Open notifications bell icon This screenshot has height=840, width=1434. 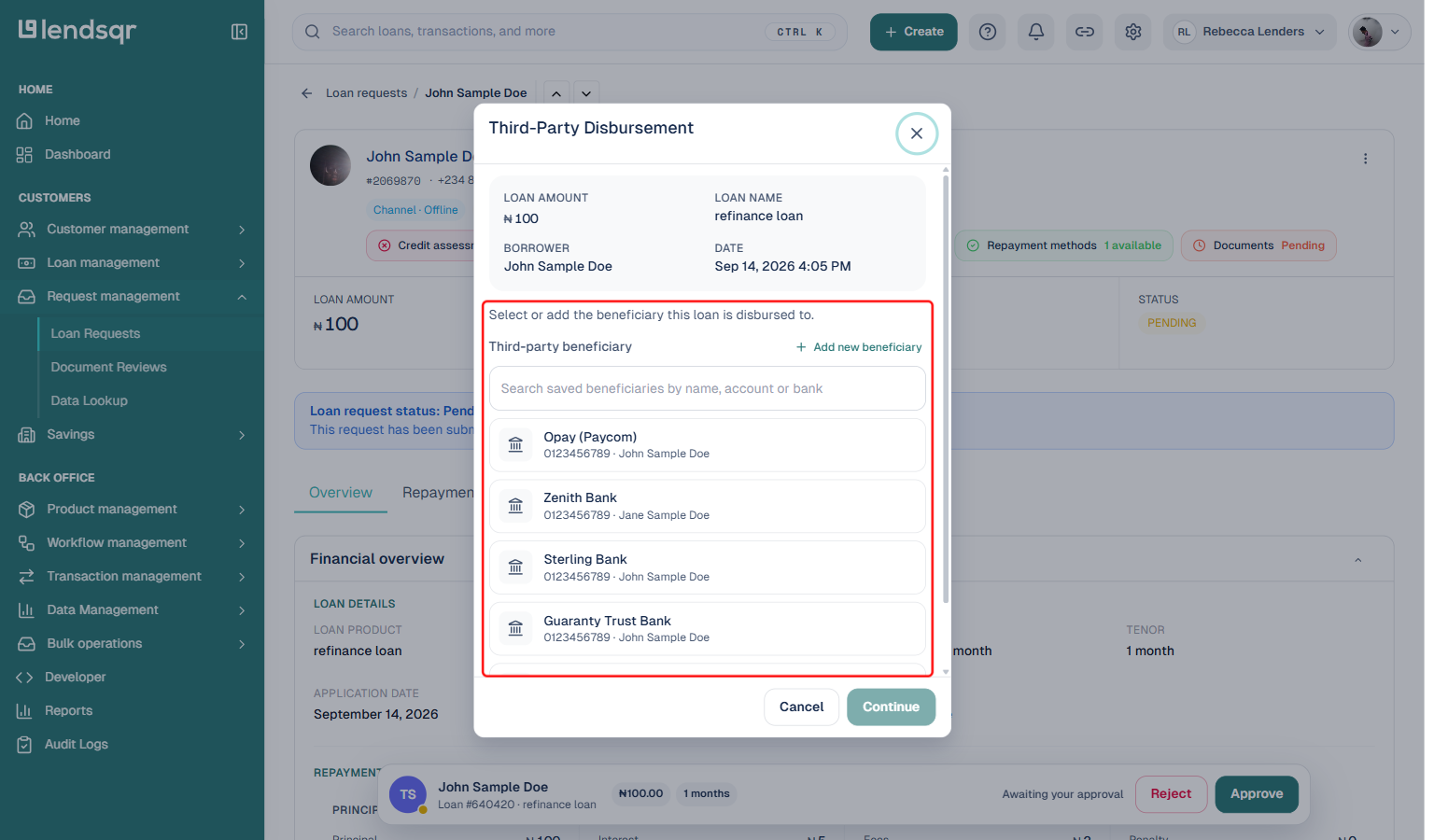[x=1036, y=32]
